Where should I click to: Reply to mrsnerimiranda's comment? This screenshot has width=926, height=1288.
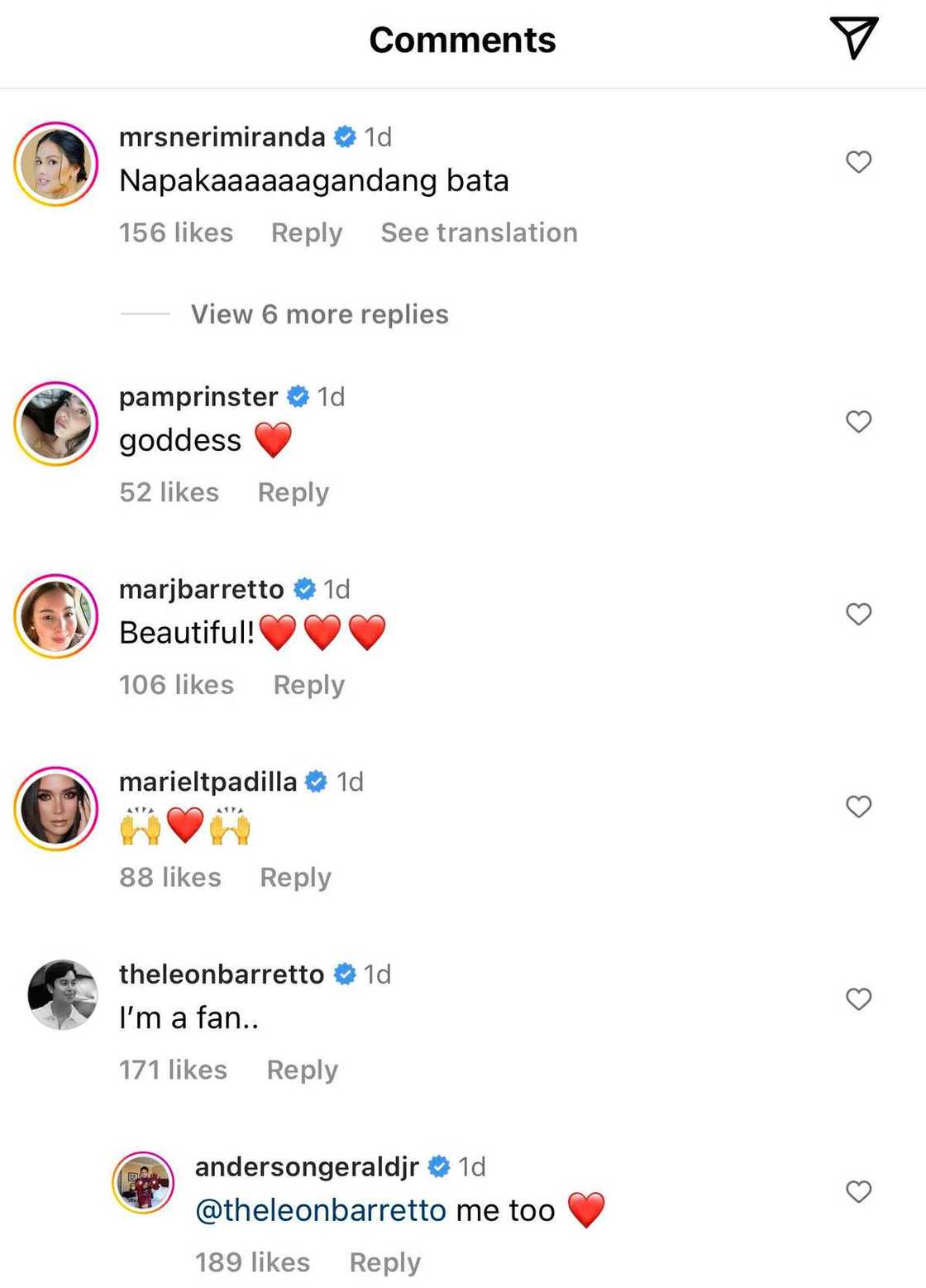coord(307,233)
